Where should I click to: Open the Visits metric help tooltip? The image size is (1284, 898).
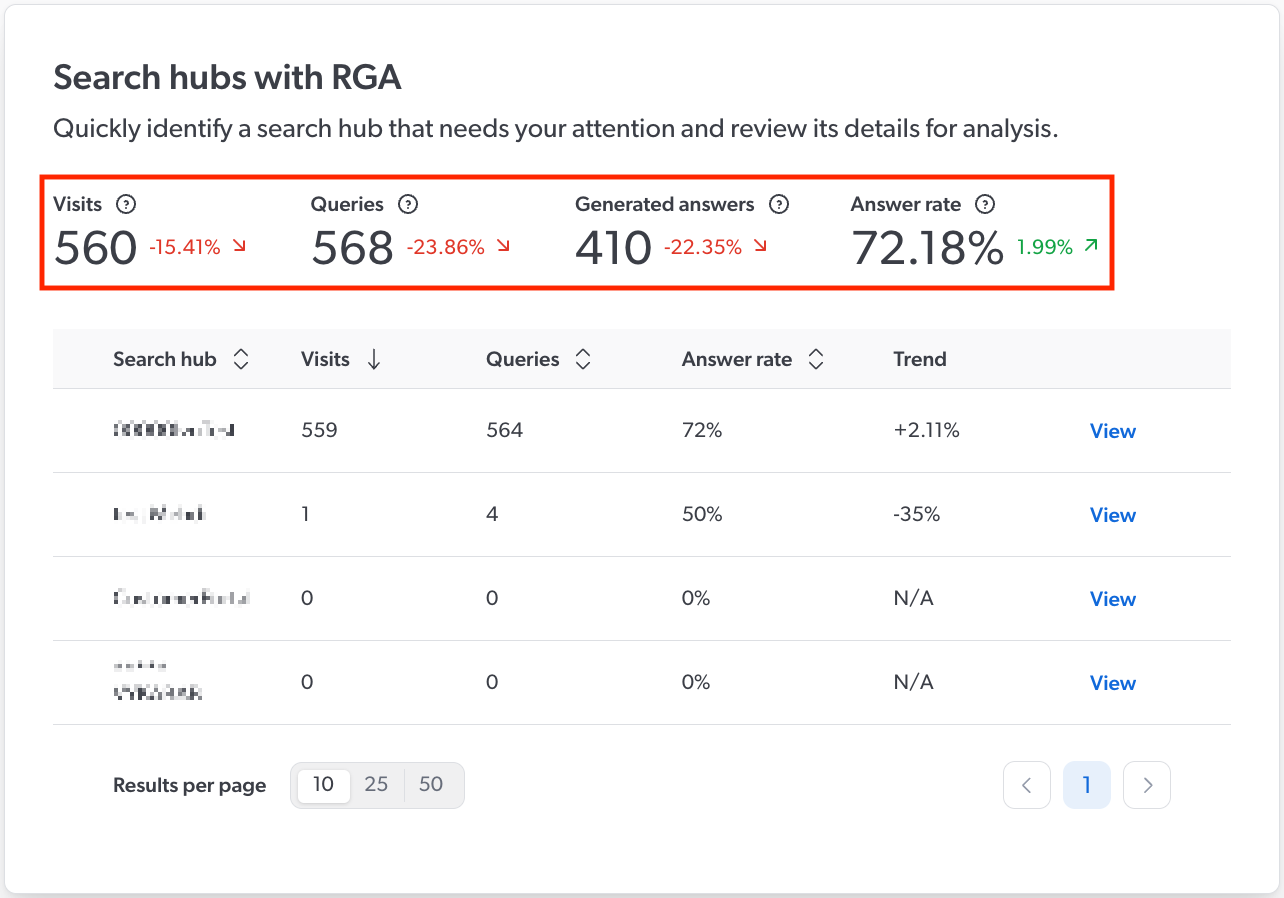click(126, 204)
